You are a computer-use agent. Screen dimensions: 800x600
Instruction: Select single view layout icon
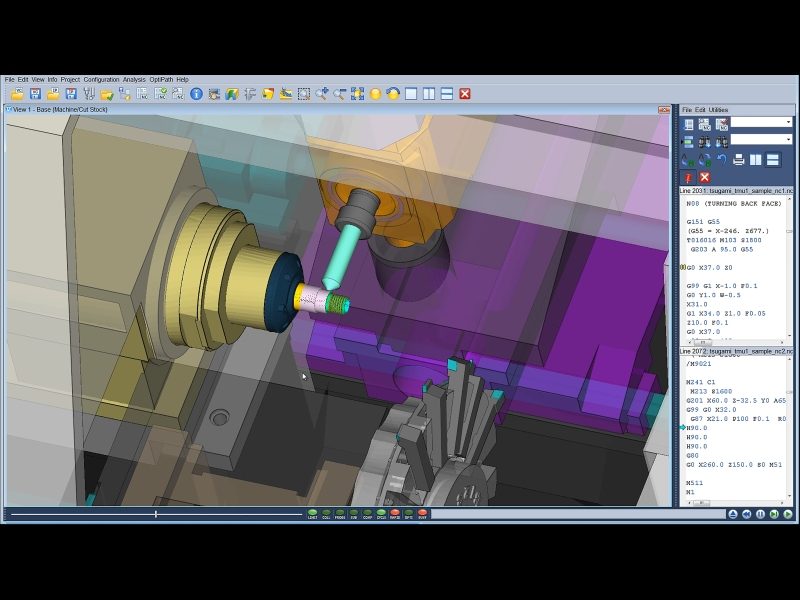pyautogui.click(x=411, y=94)
